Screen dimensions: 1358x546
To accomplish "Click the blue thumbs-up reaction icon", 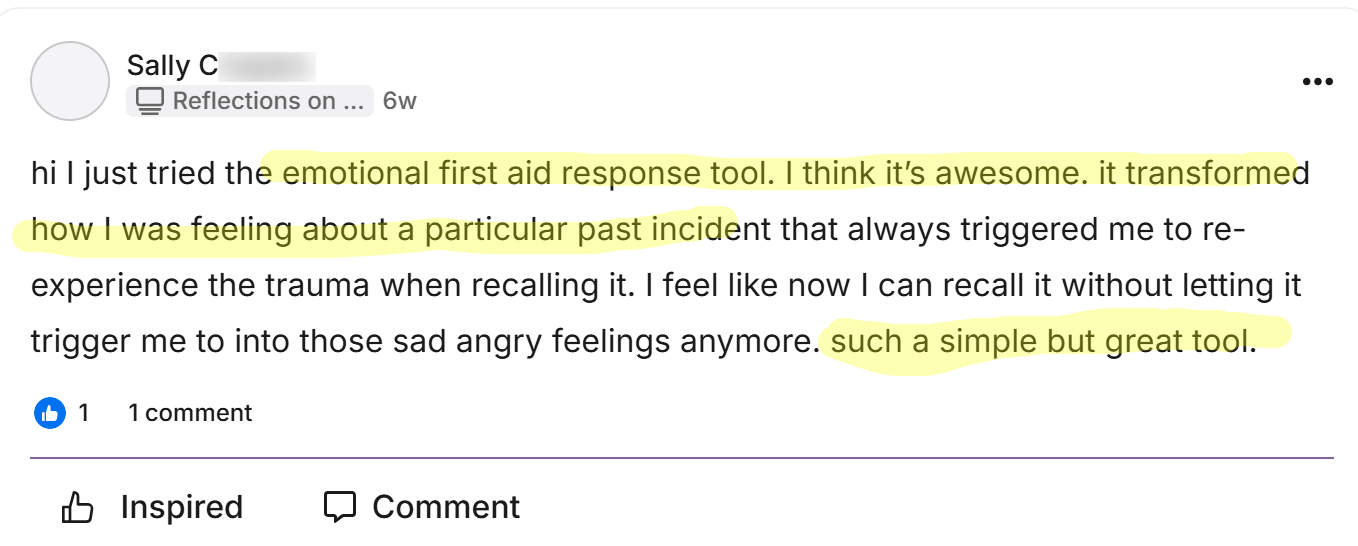I will [50, 412].
